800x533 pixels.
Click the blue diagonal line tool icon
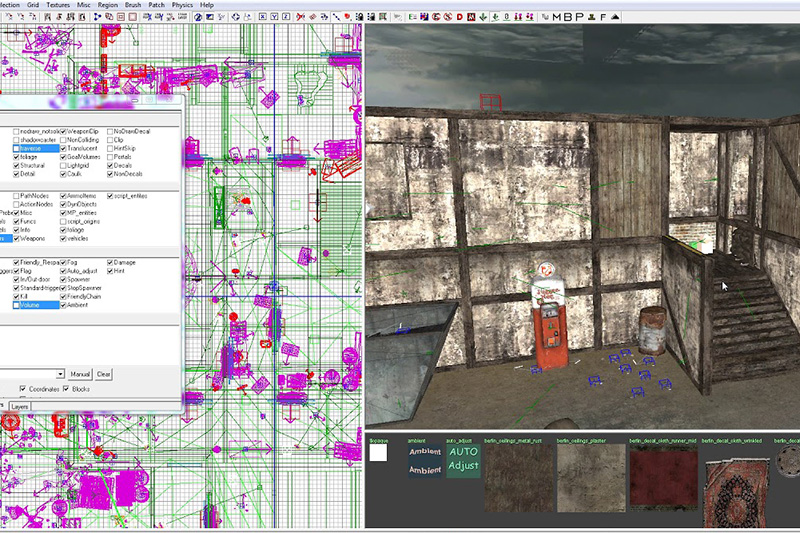click(x=336, y=17)
